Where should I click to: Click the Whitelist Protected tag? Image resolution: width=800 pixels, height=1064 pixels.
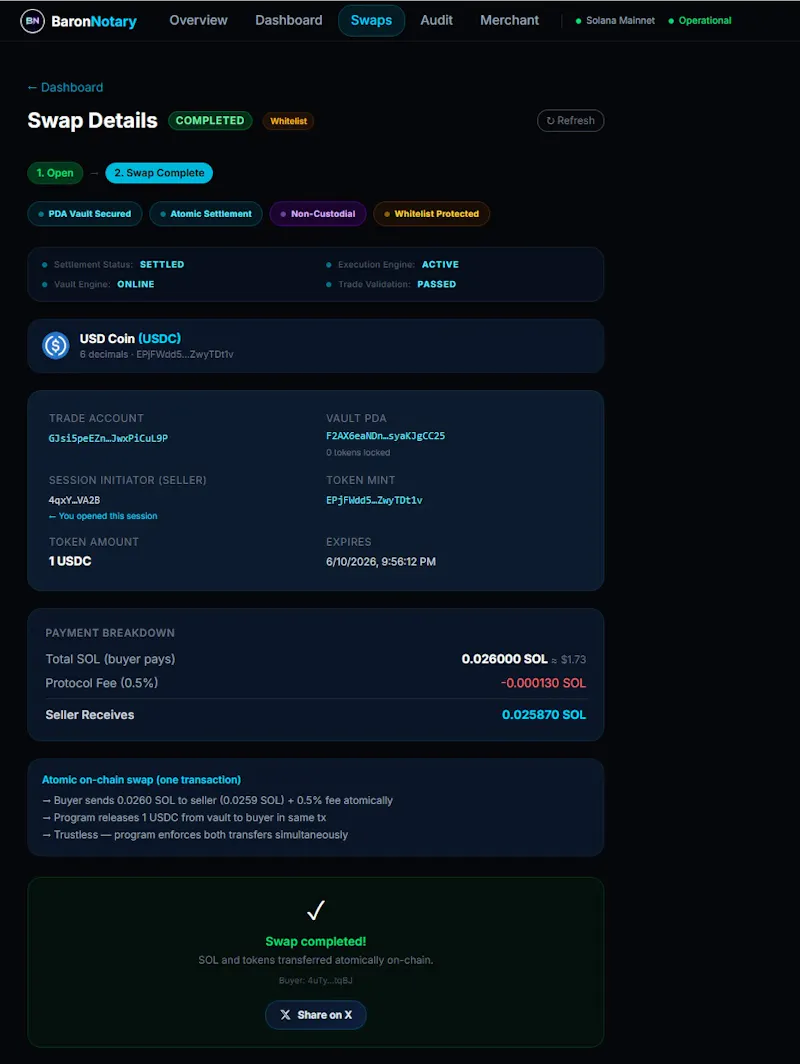(x=432, y=214)
